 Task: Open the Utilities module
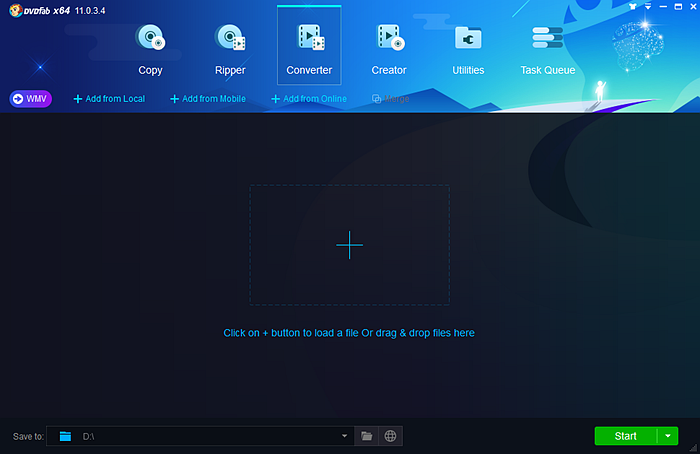(x=468, y=48)
